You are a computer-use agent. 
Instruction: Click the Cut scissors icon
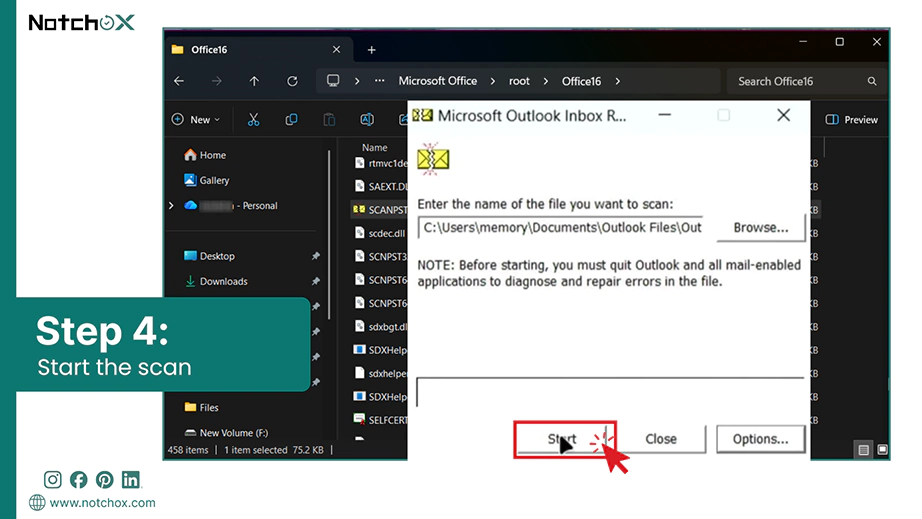[253, 119]
